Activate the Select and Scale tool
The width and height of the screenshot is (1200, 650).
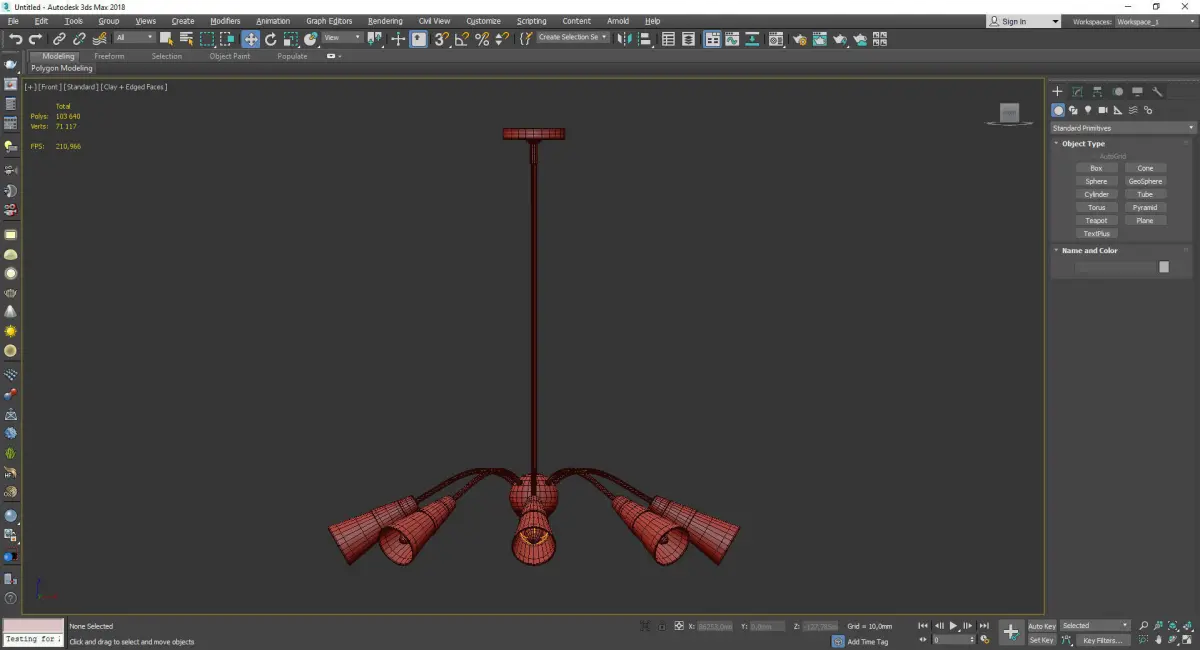click(x=290, y=39)
